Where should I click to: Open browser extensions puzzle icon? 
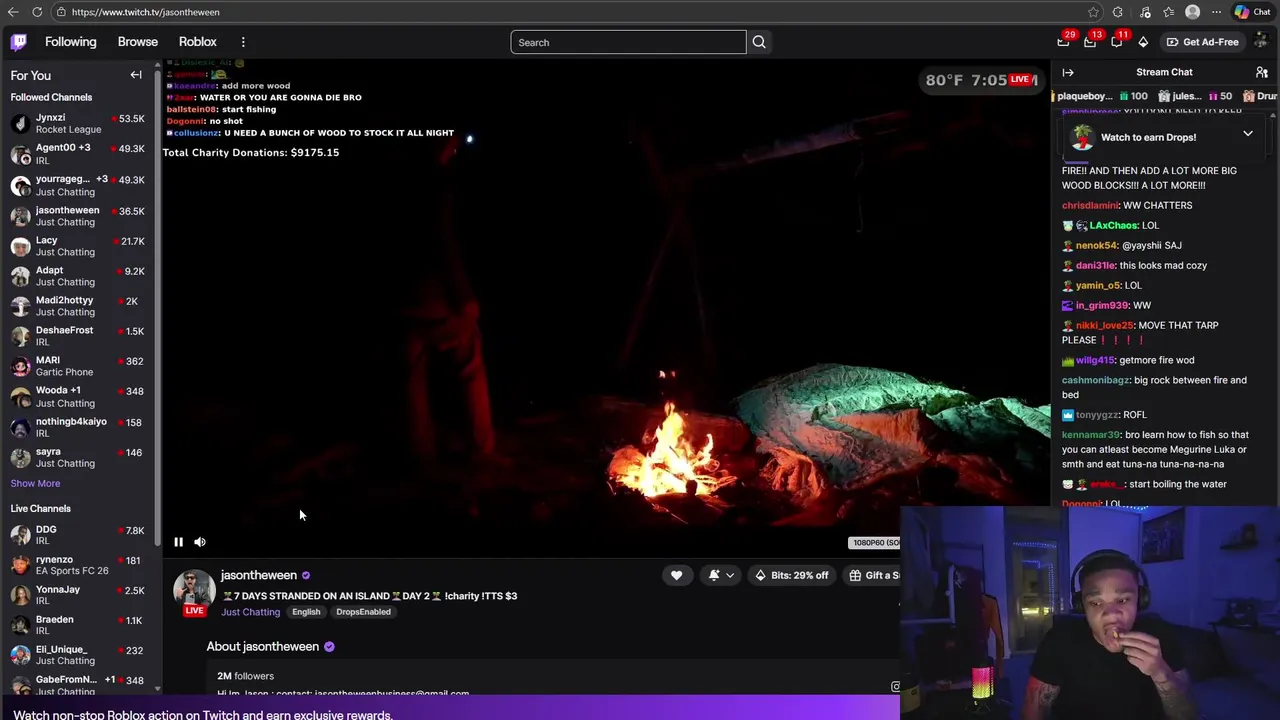pyautogui.click(x=1117, y=12)
